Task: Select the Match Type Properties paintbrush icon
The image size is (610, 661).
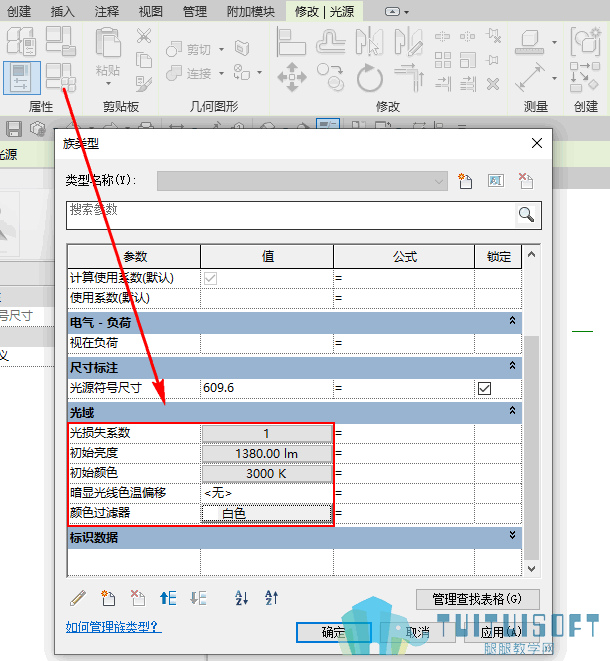Action: tap(144, 83)
